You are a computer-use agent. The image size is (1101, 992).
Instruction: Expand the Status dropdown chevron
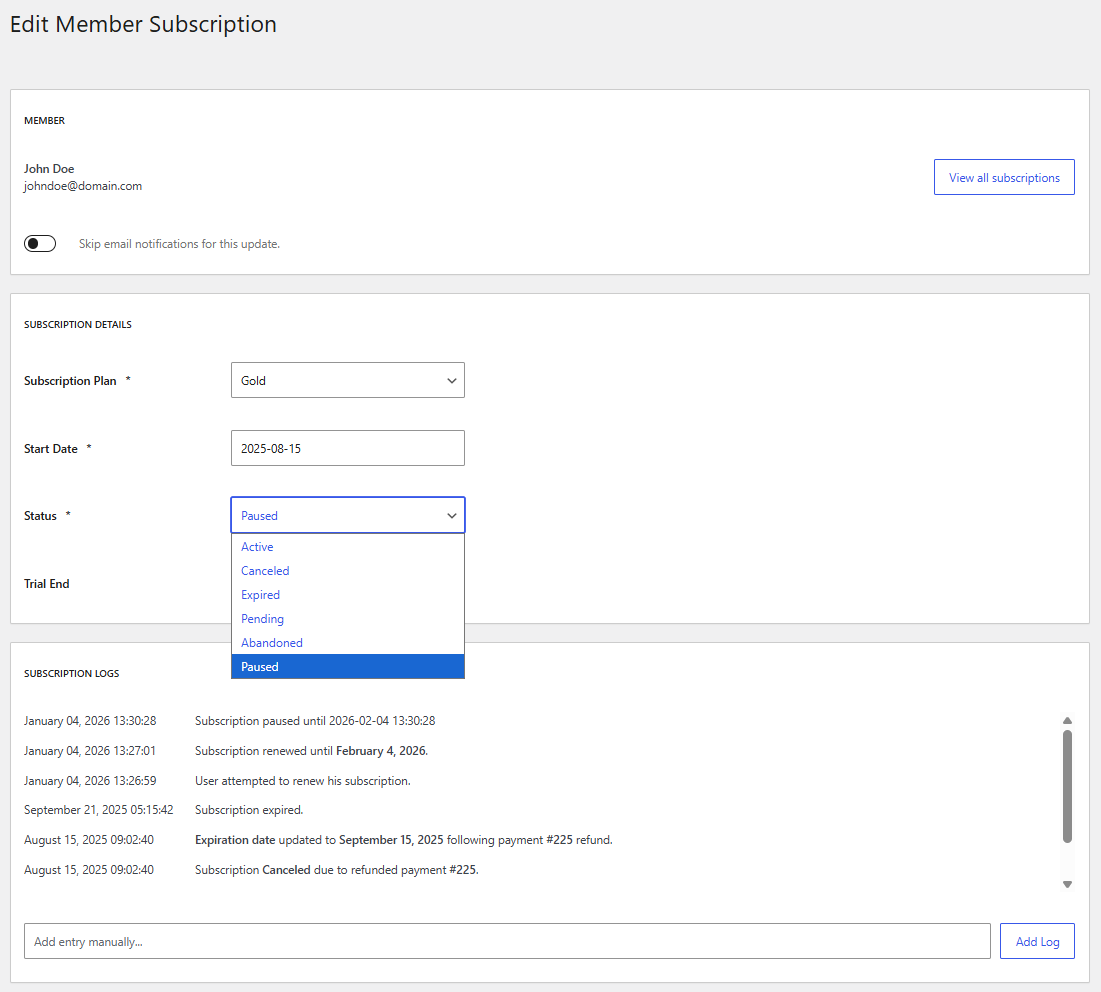(x=451, y=515)
